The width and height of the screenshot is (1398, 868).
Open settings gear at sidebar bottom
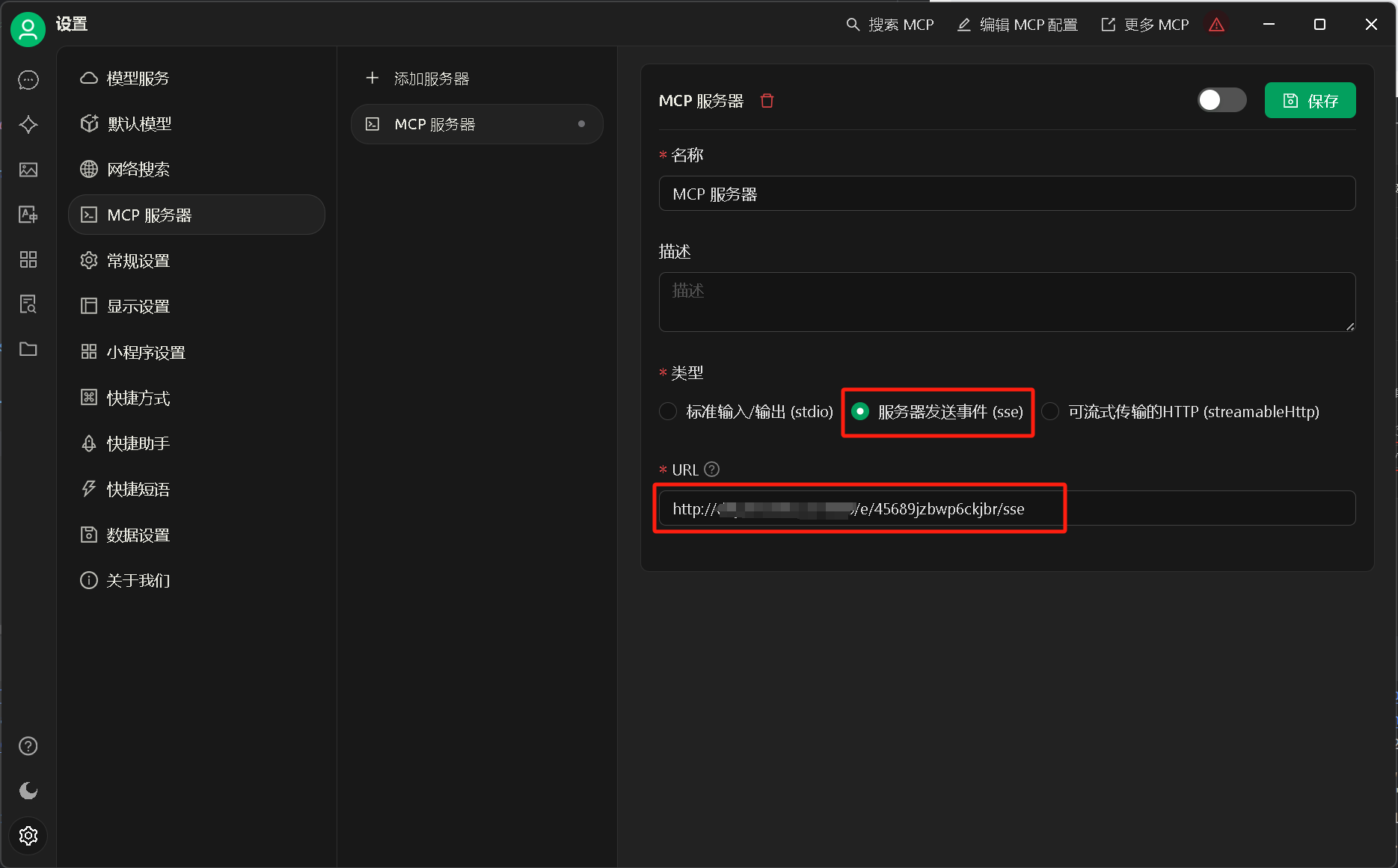coord(28,836)
